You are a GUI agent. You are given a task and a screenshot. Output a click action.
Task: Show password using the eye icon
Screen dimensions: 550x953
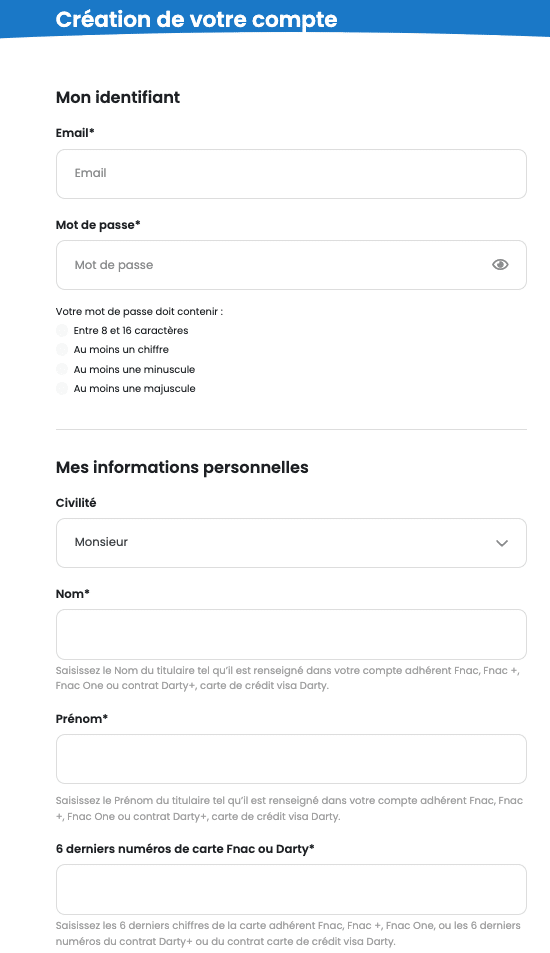[500, 264]
